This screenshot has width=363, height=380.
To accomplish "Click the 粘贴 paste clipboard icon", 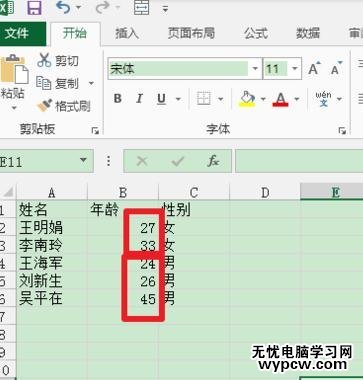I will pyautogui.click(x=14, y=69).
